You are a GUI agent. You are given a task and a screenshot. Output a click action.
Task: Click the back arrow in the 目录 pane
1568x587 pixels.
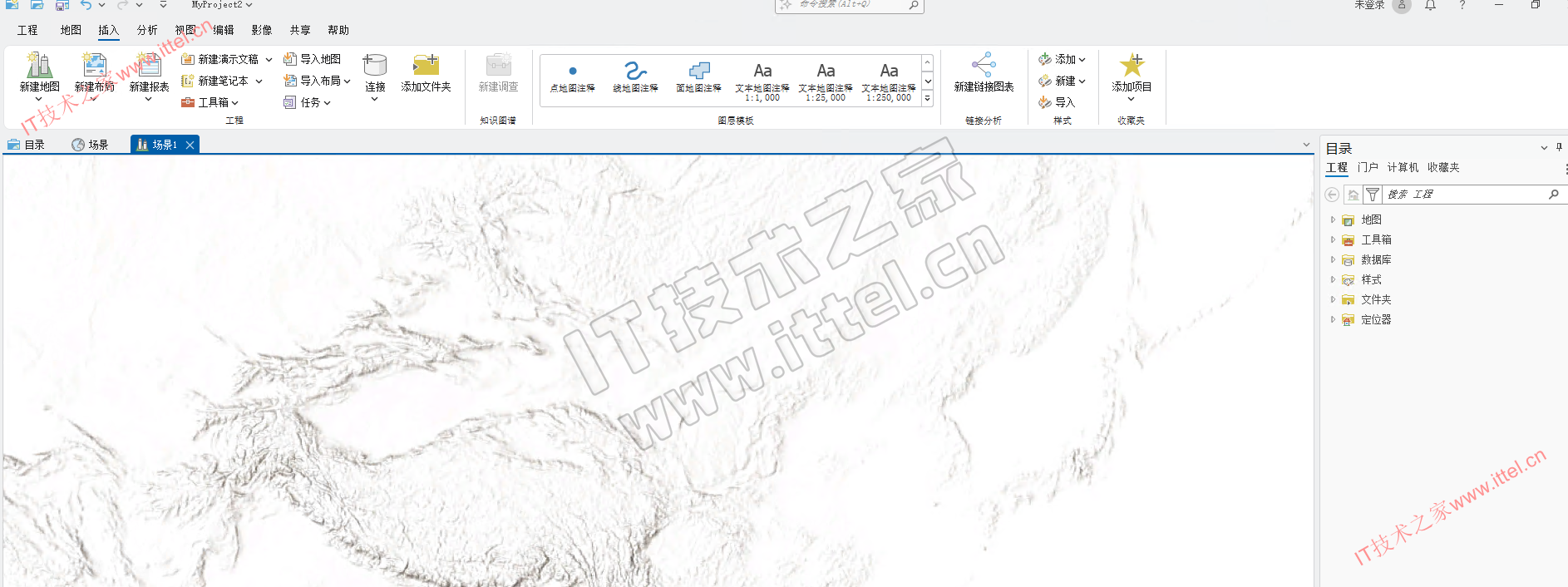click(x=1332, y=195)
